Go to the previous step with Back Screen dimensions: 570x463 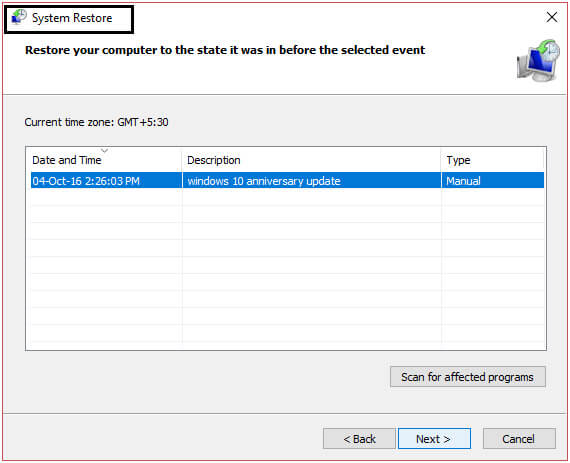359,439
